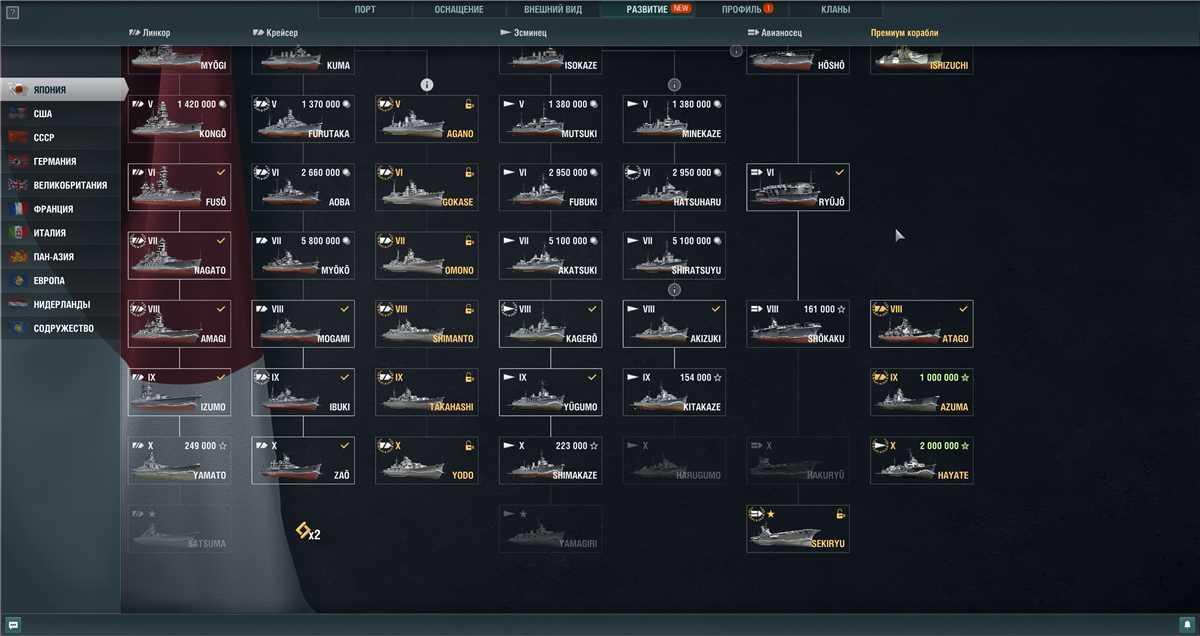Switch to the Кланы tab
The width and height of the screenshot is (1200, 636).
(836, 9)
